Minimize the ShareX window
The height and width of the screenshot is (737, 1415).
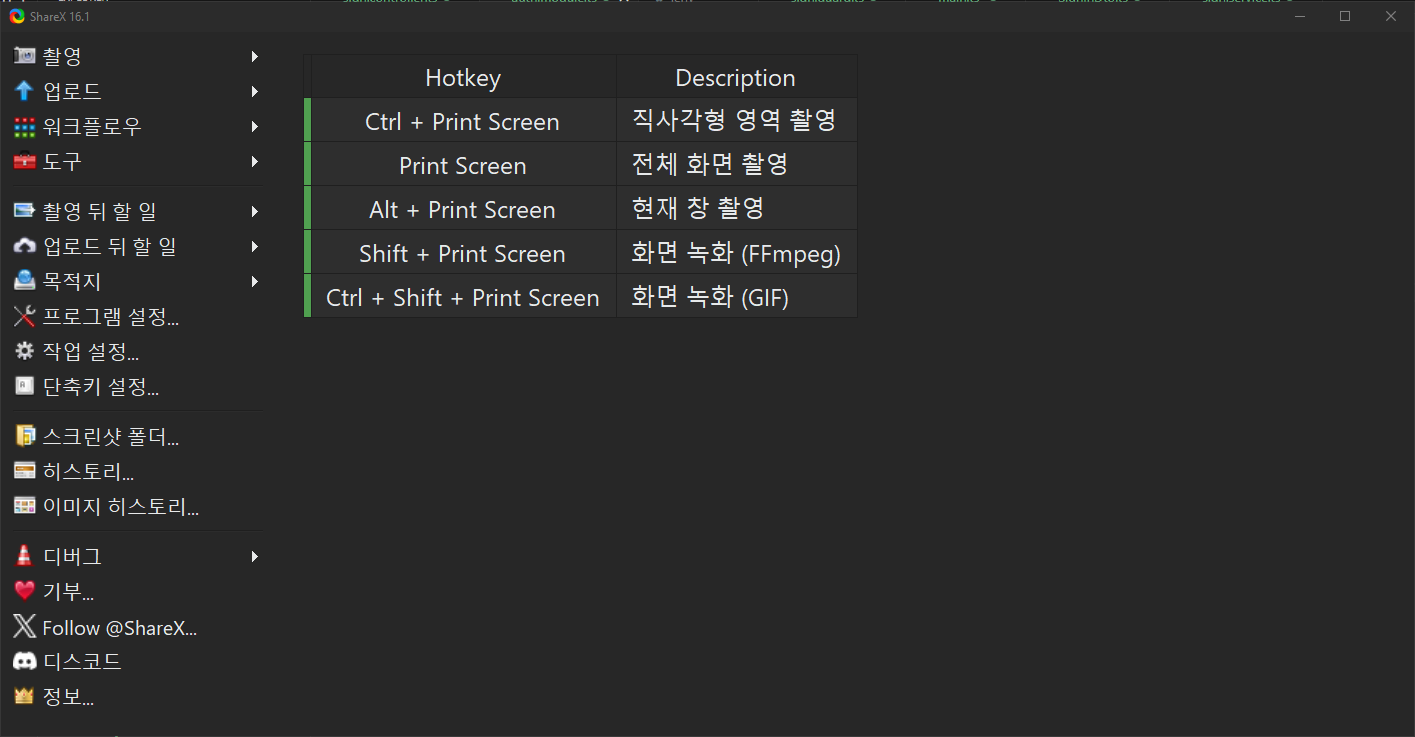[x=1299, y=16]
